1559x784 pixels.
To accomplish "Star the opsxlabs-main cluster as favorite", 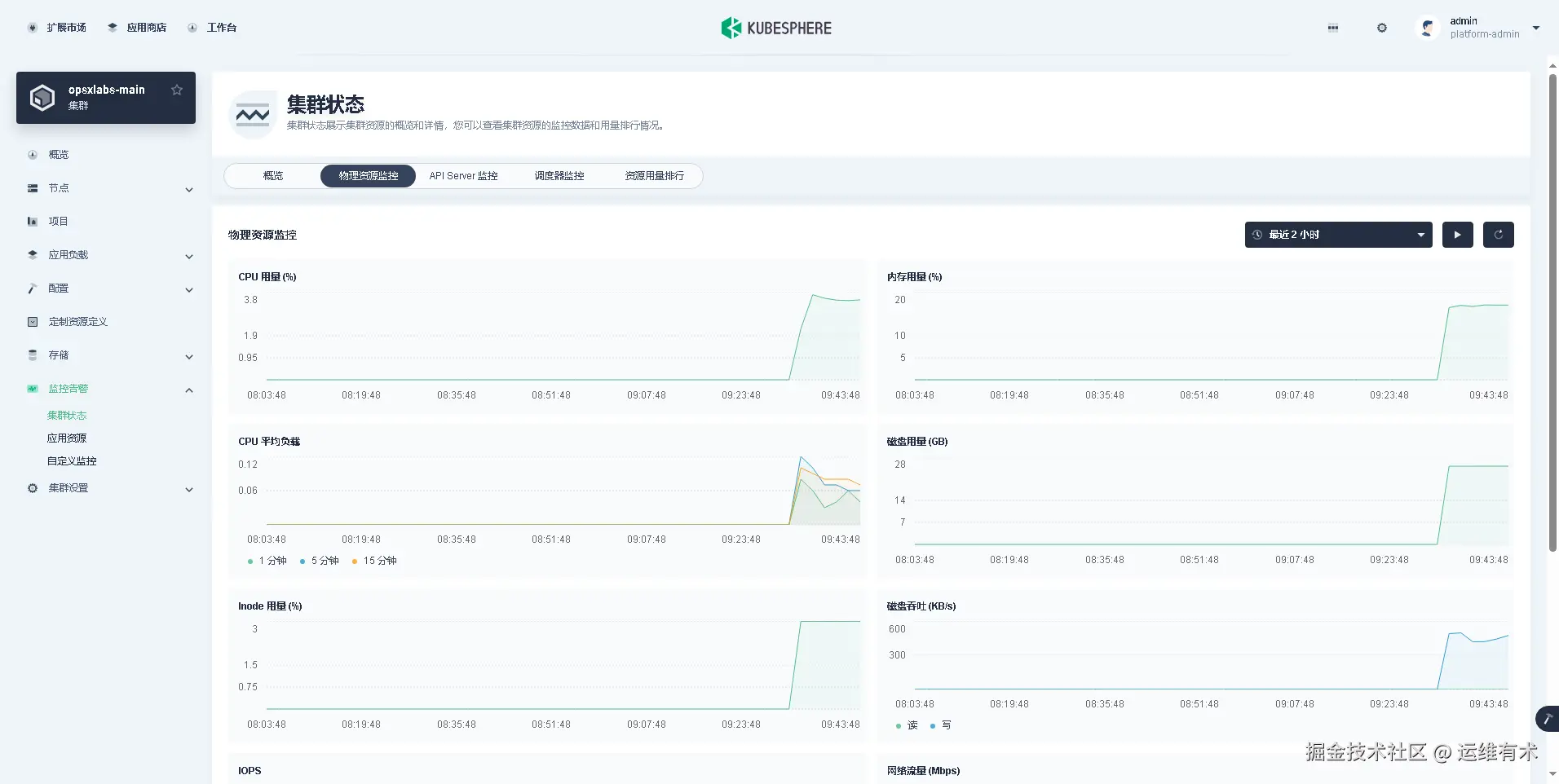I will (x=177, y=90).
